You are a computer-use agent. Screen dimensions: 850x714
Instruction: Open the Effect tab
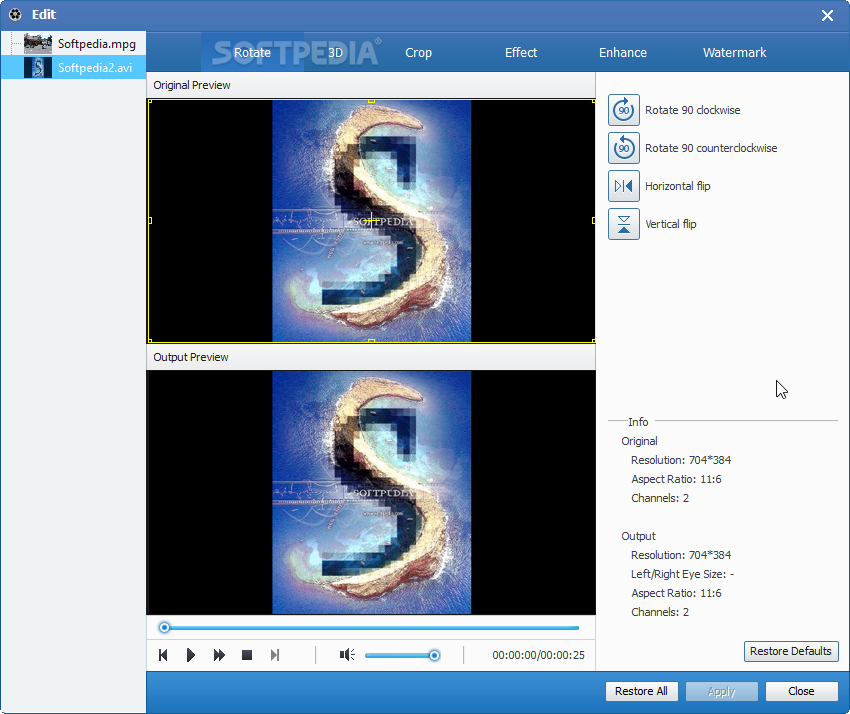coord(521,53)
